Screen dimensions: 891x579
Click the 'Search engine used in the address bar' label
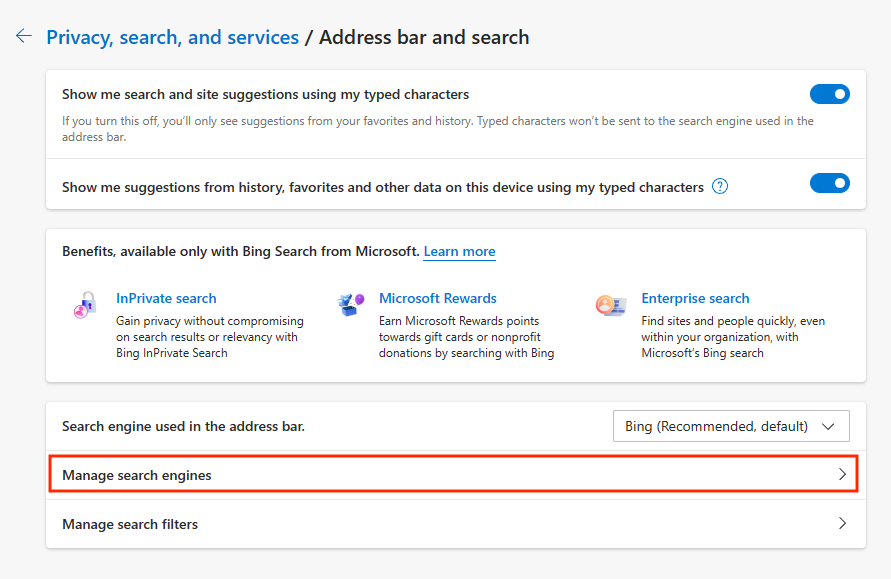coord(183,426)
